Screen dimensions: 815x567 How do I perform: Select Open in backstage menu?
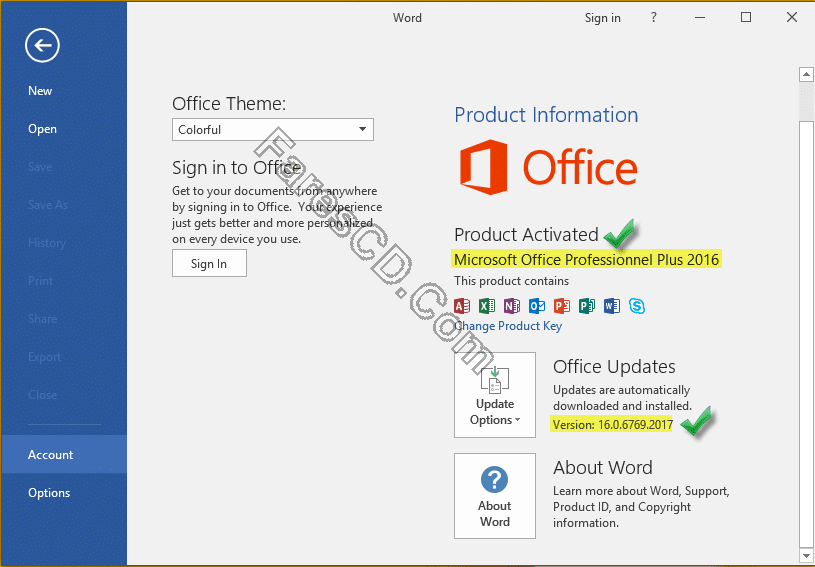tap(42, 129)
